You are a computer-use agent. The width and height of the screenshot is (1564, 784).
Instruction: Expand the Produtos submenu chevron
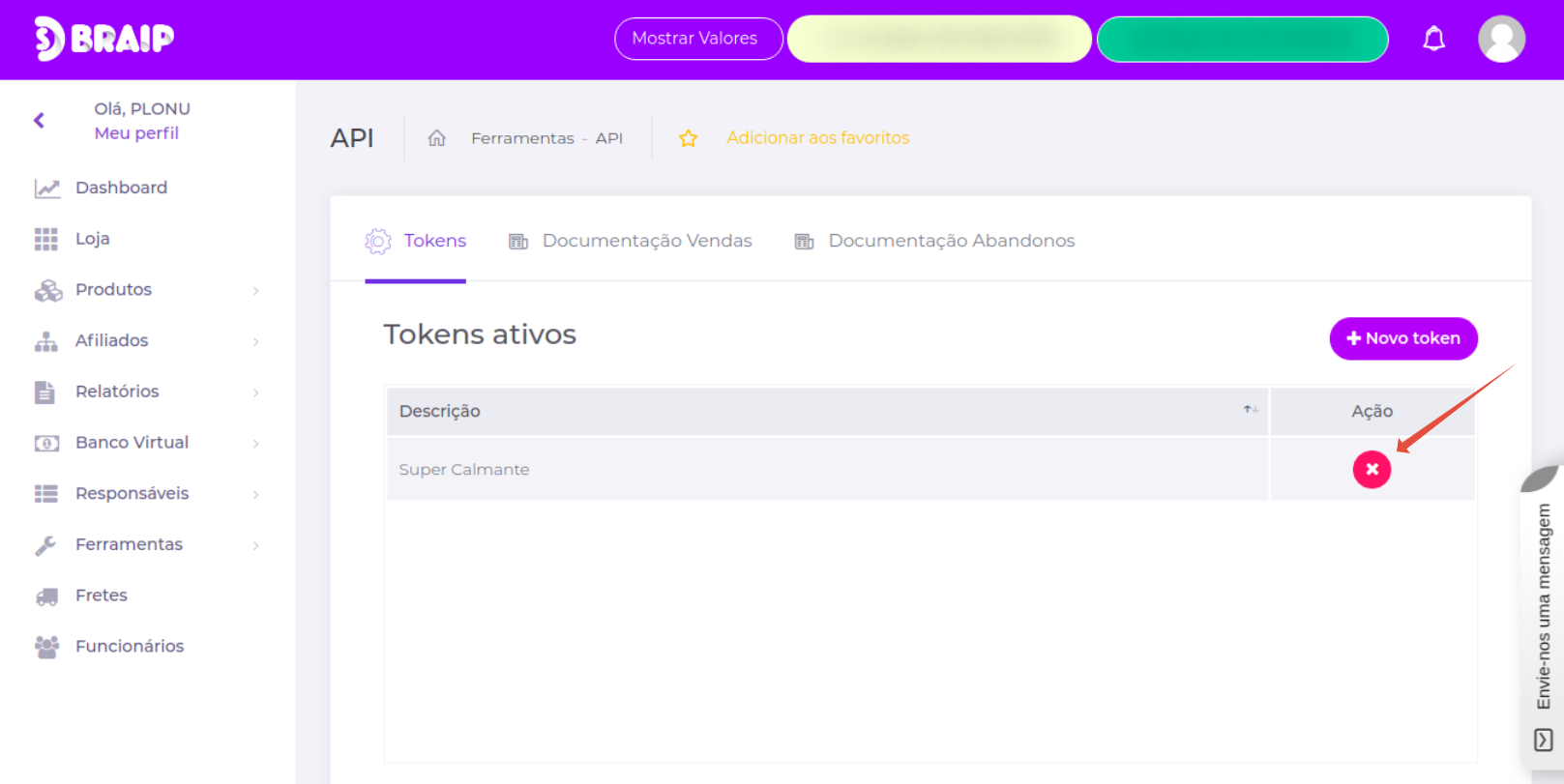pyautogui.click(x=256, y=291)
